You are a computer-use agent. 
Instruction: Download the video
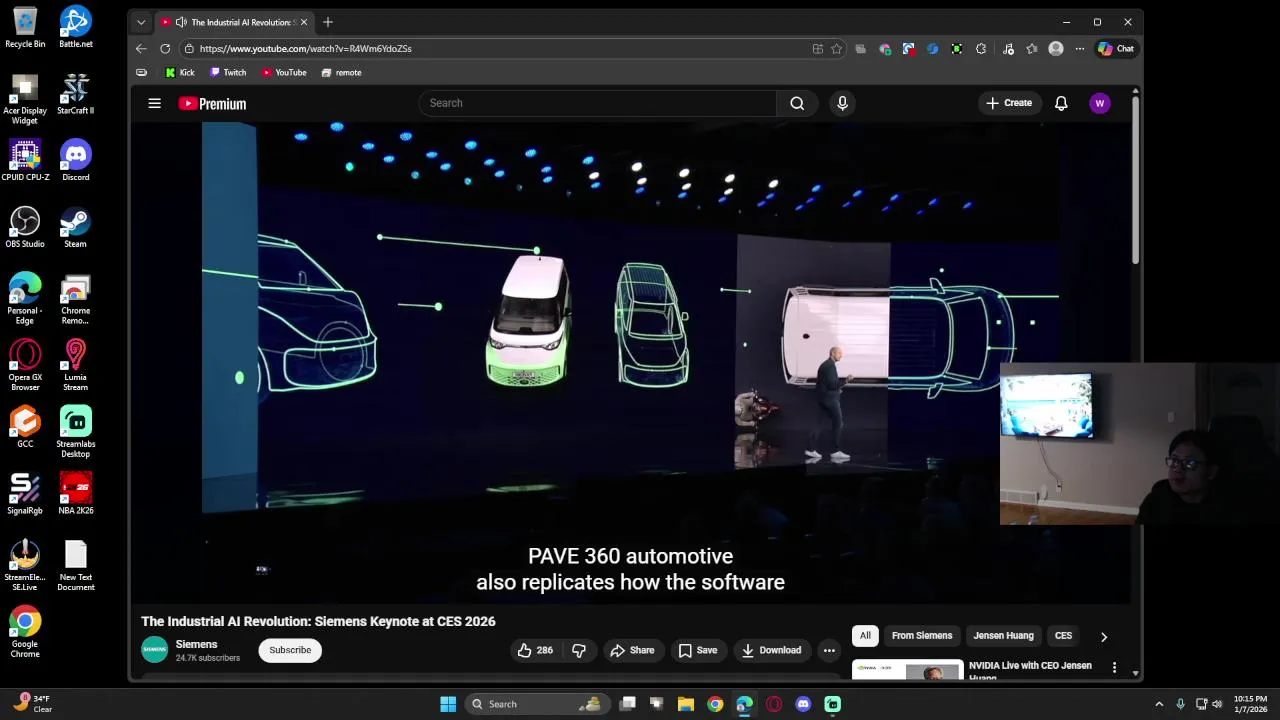coord(771,650)
